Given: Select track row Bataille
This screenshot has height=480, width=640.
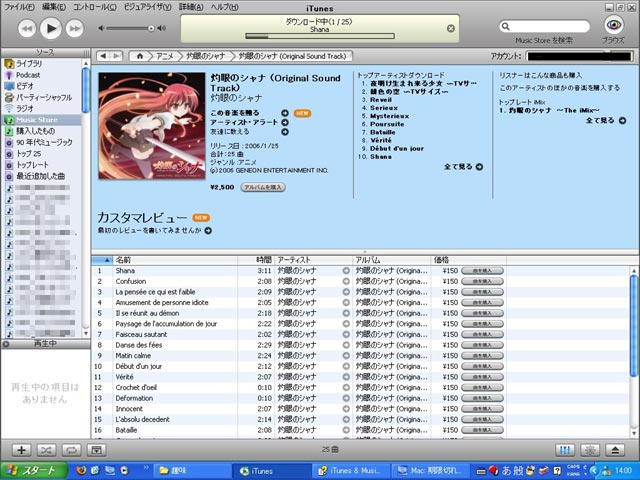Looking at the screenshot, I should 299,430.
